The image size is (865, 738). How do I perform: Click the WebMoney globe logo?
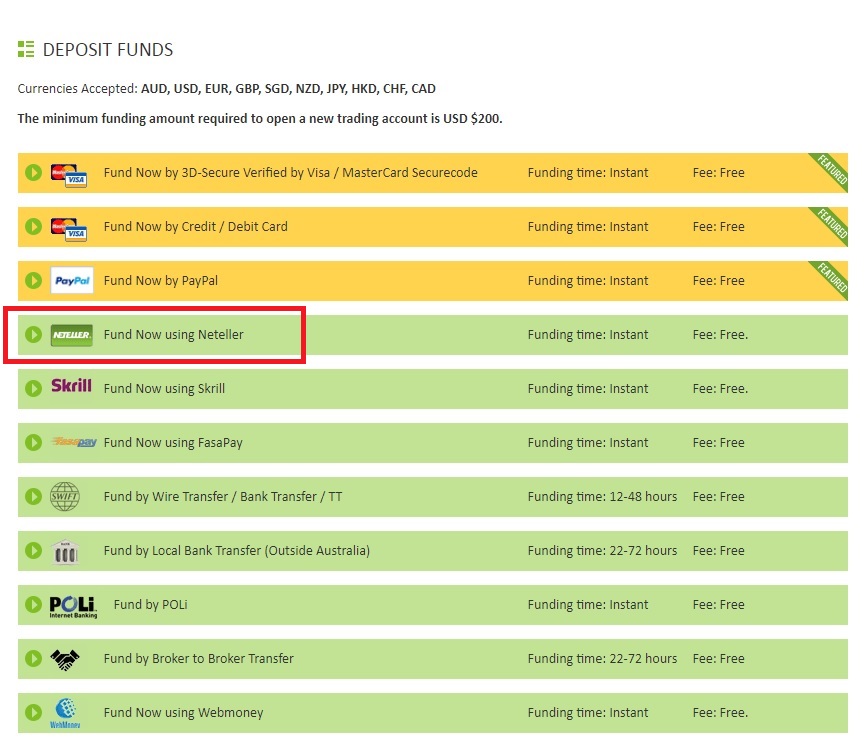(65, 713)
